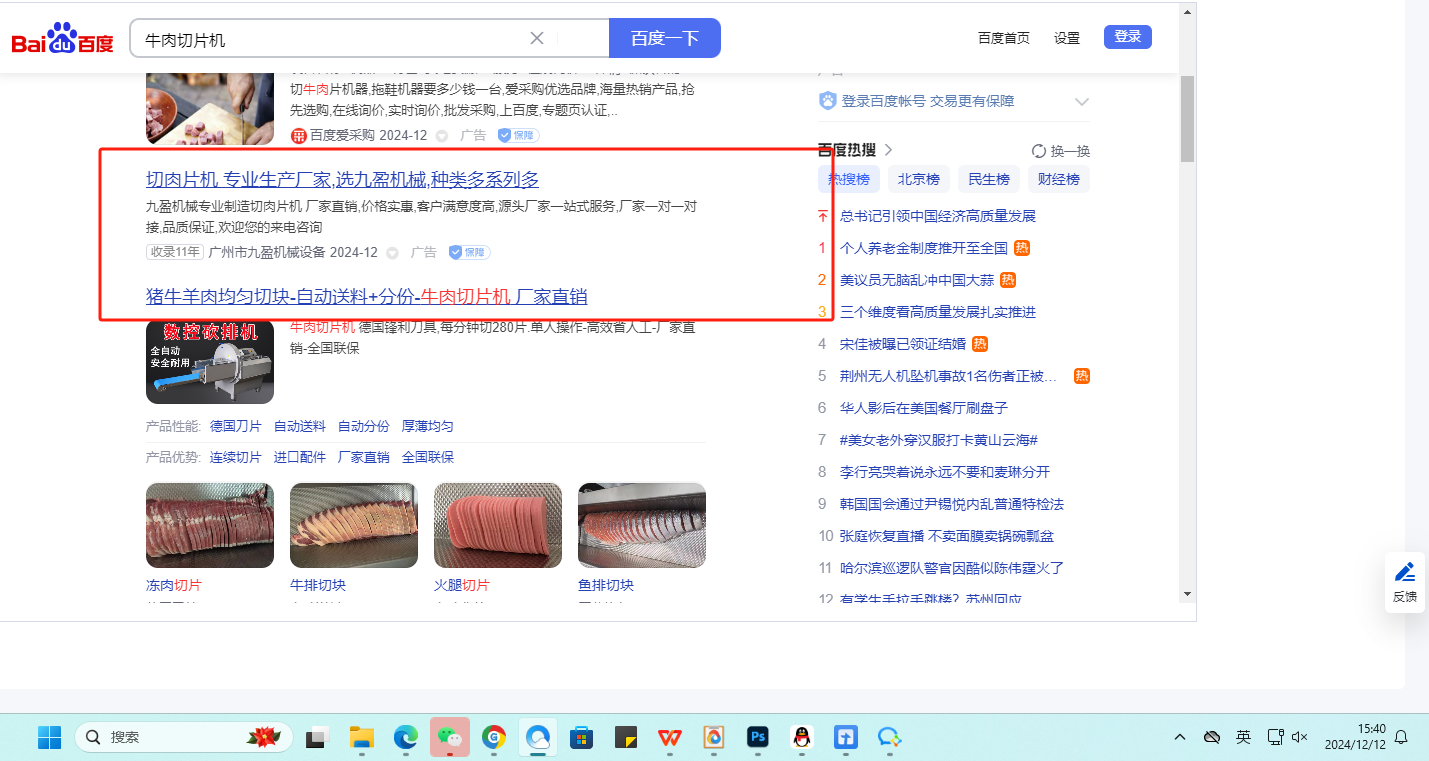This screenshot has width=1429, height=761.
Task: Click the 连续切片 product advantage link
Action: click(x=236, y=457)
